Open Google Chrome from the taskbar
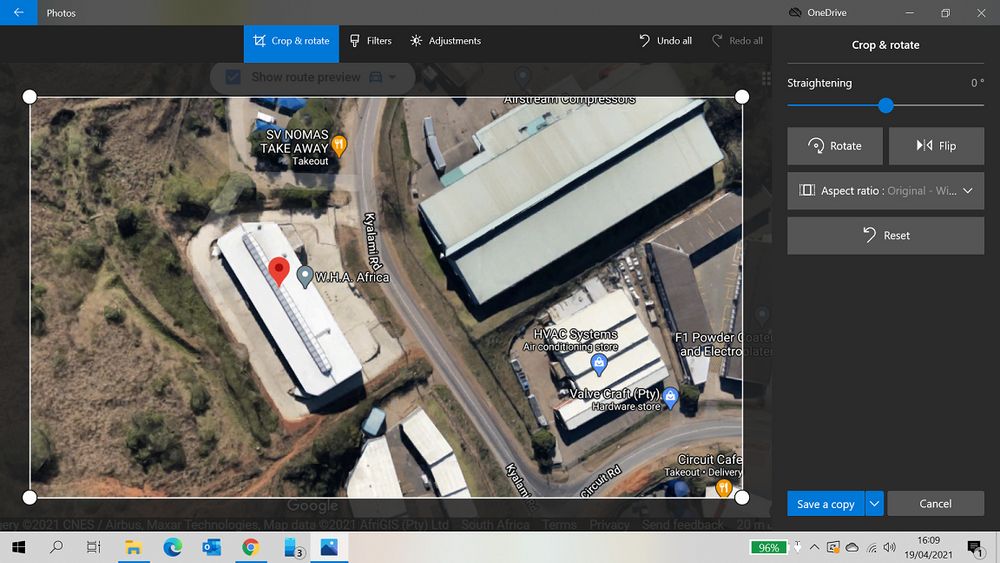Viewport: 1000px width, 563px height. click(x=250, y=547)
